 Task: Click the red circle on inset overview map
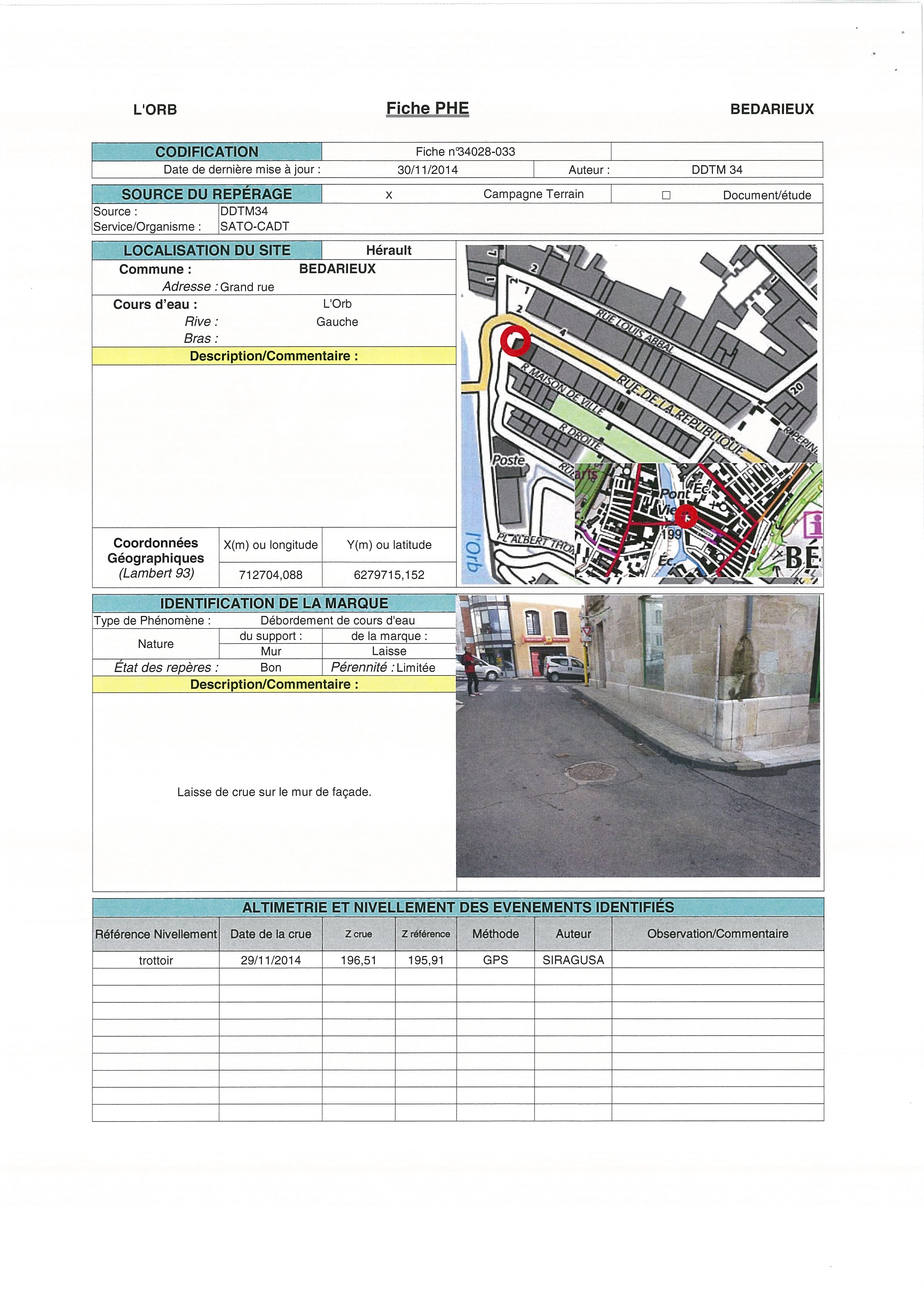(686, 516)
